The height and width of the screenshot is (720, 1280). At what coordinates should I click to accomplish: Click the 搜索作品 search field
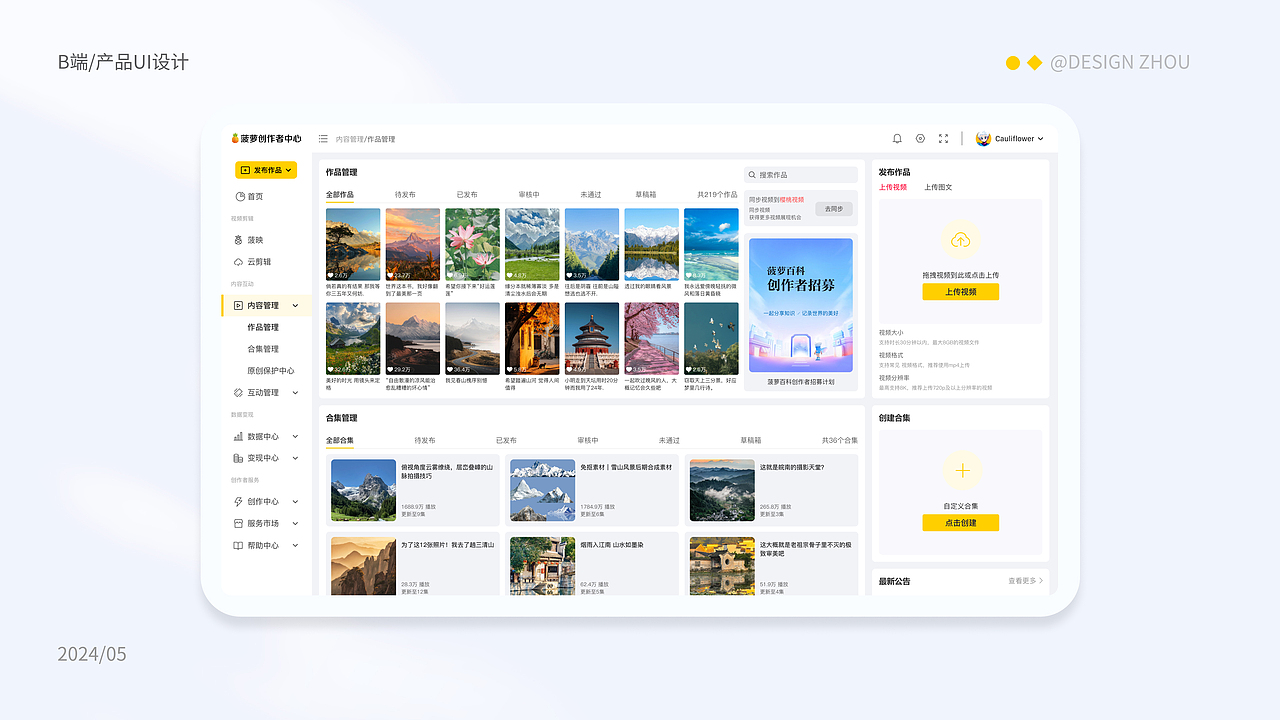(801, 175)
